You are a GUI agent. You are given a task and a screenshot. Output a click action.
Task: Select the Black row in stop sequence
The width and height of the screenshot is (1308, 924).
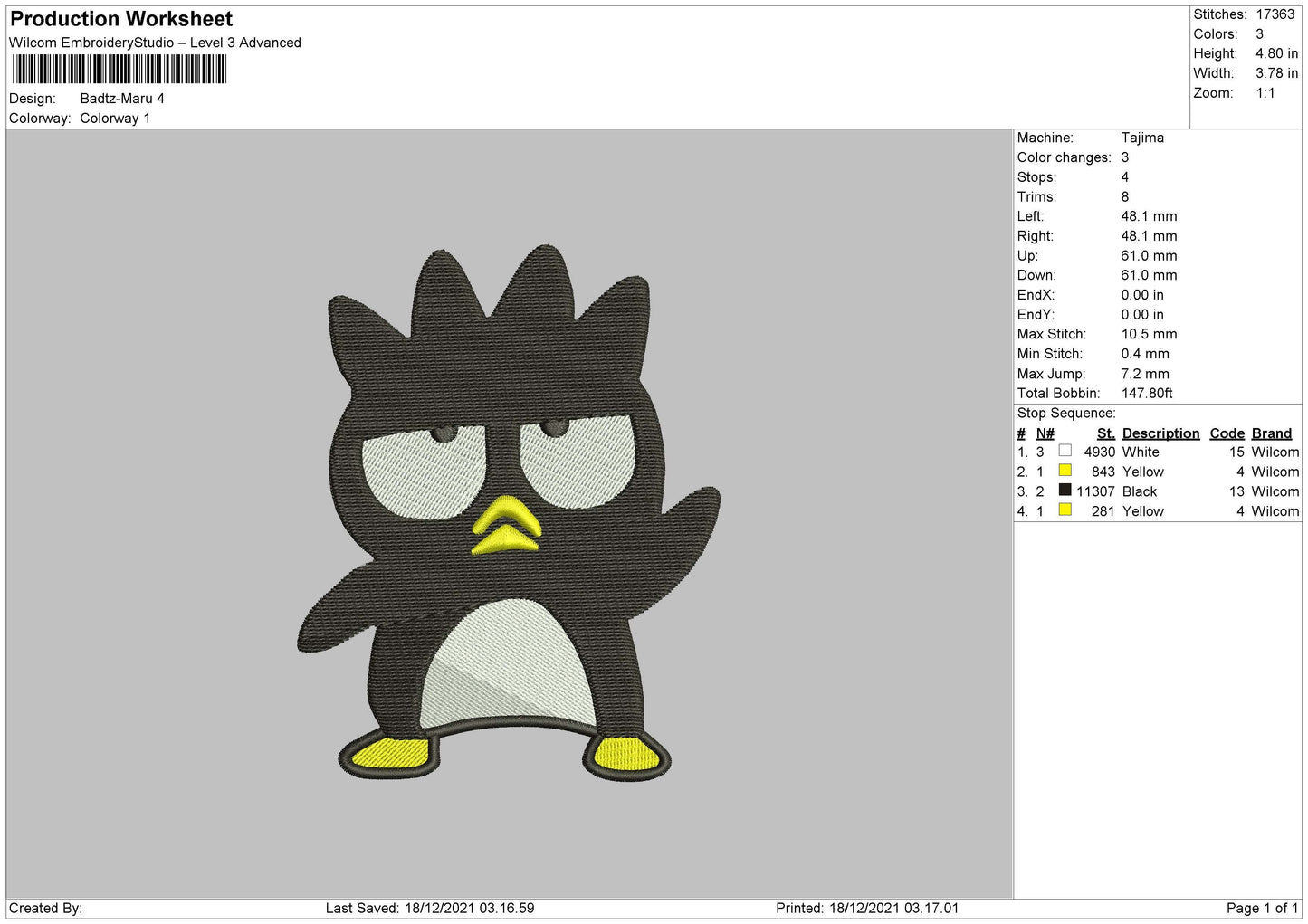pos(1158,491)
